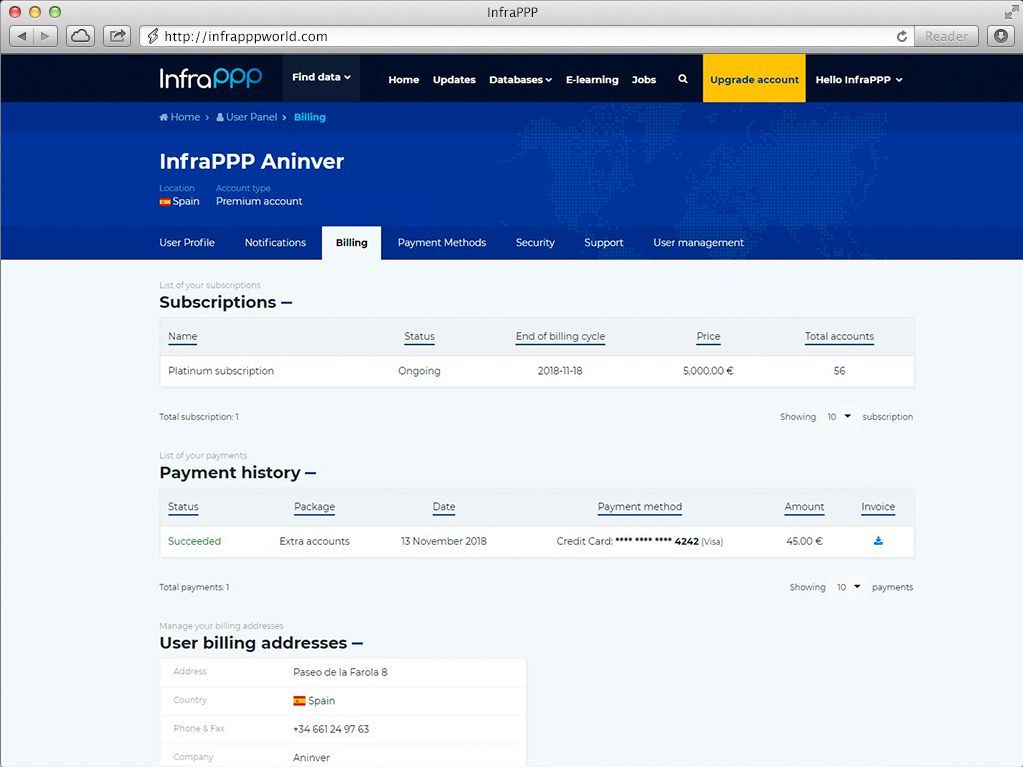The image size is (1023, 767).
Task: Click the search magnifier icon in navbar
Action: pos(683,79)
